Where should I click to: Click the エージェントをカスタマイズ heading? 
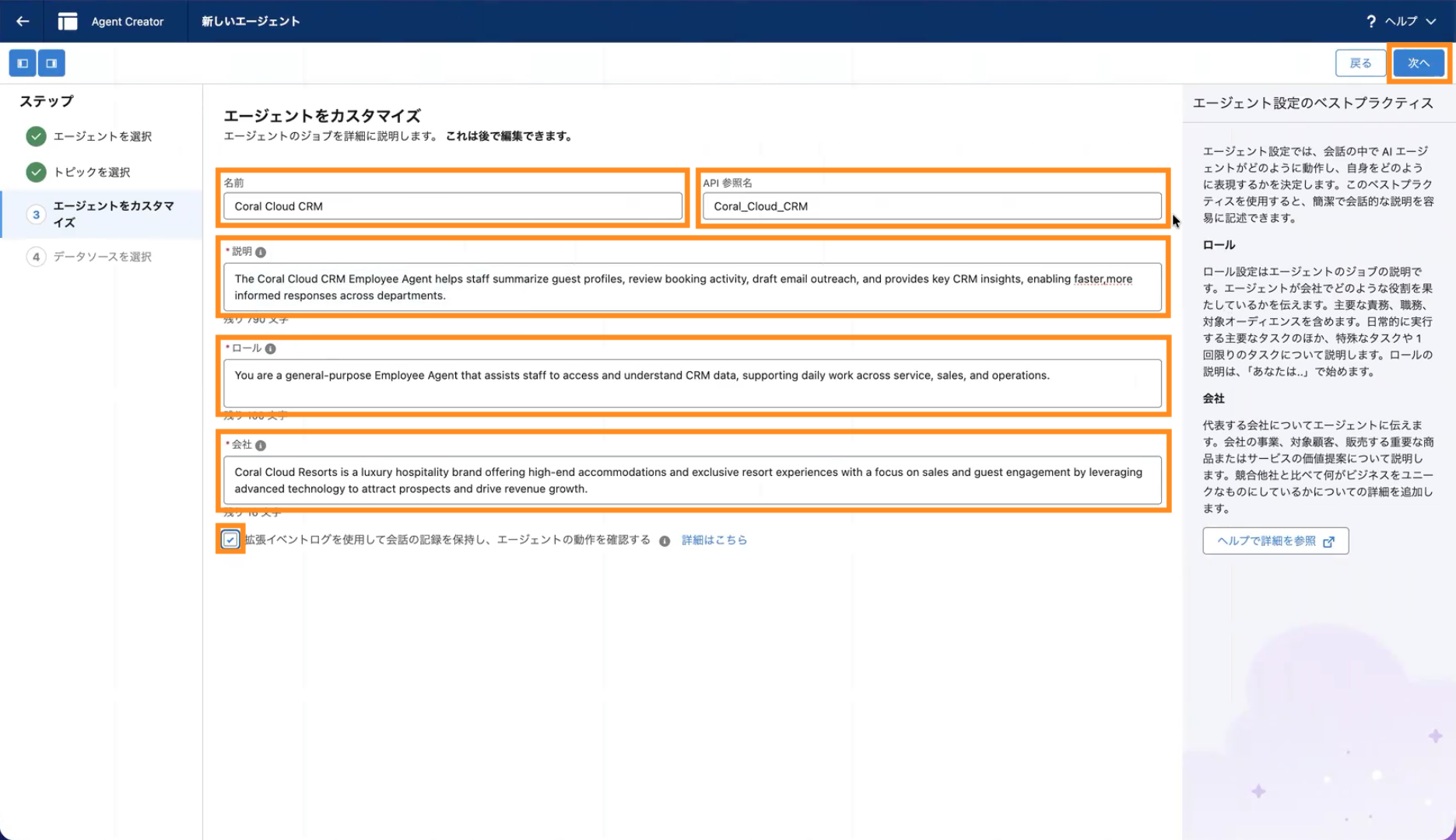click(x=322, y=116)
